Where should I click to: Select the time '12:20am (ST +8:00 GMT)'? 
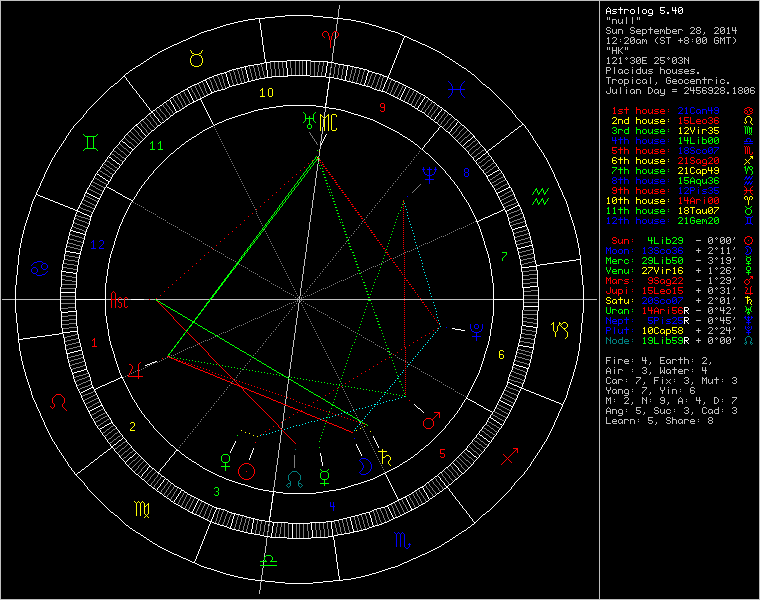(x=671, y=41)
